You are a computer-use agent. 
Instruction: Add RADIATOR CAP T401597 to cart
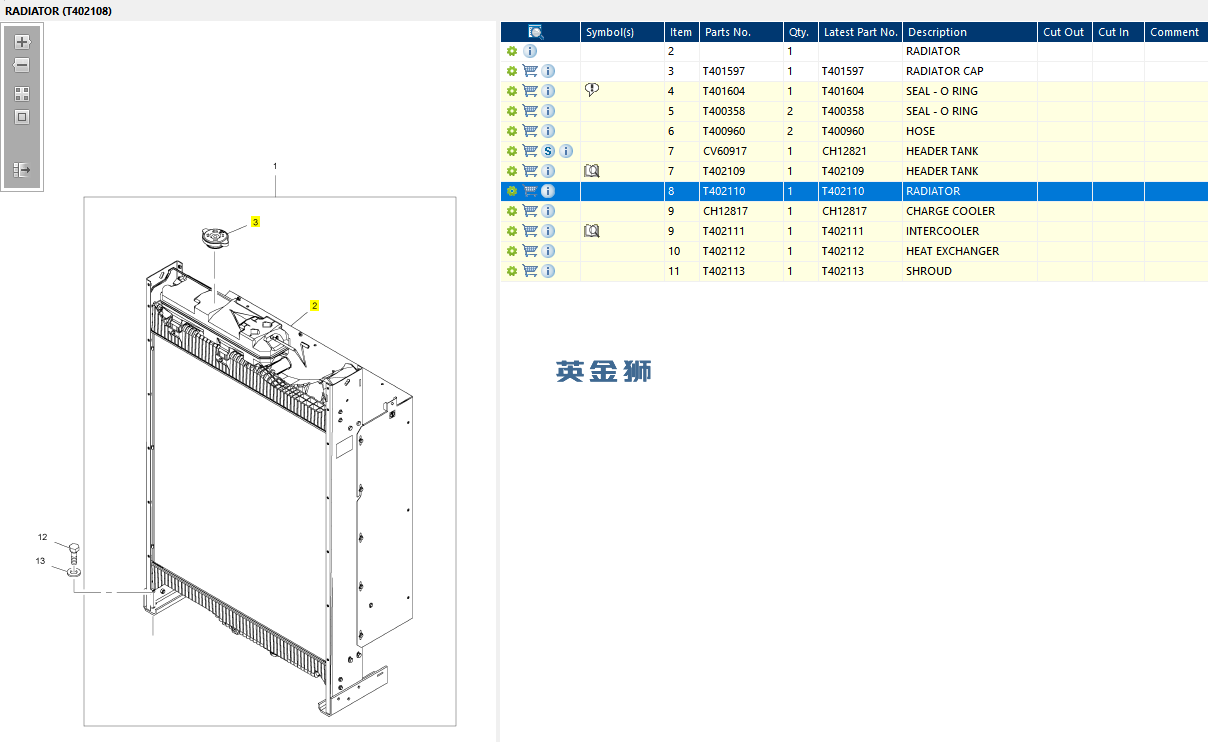click(x=530, y=71)
